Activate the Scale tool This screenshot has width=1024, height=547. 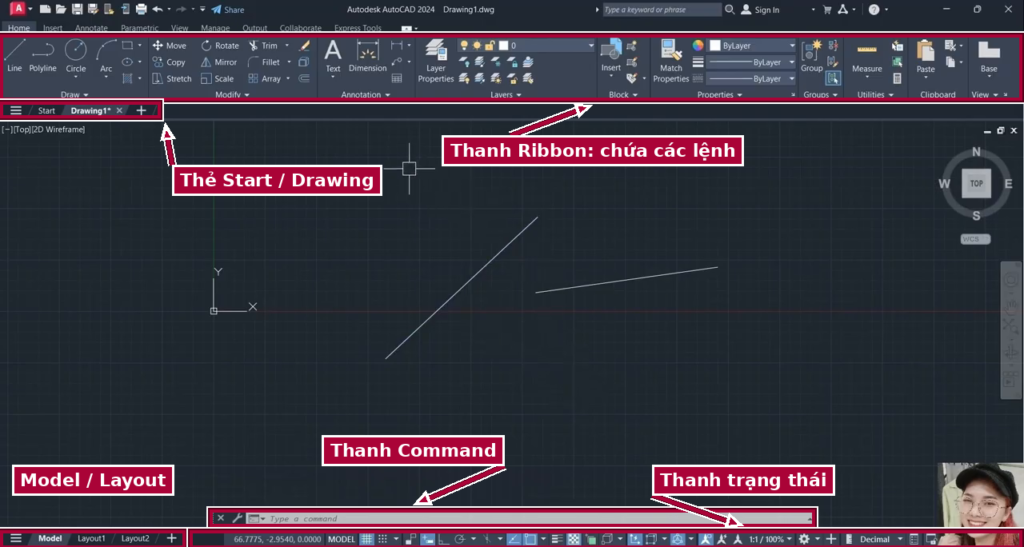(217, 78)
